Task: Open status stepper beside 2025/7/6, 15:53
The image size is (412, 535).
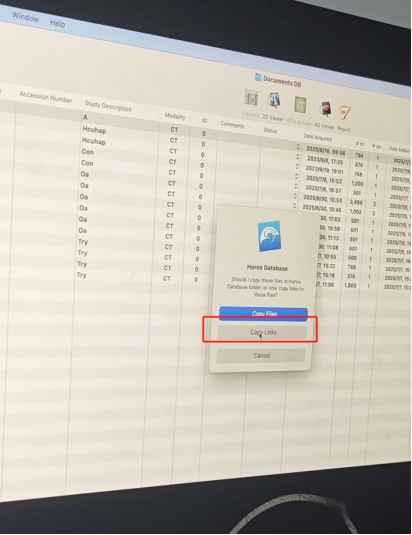Action: (296, 176)
